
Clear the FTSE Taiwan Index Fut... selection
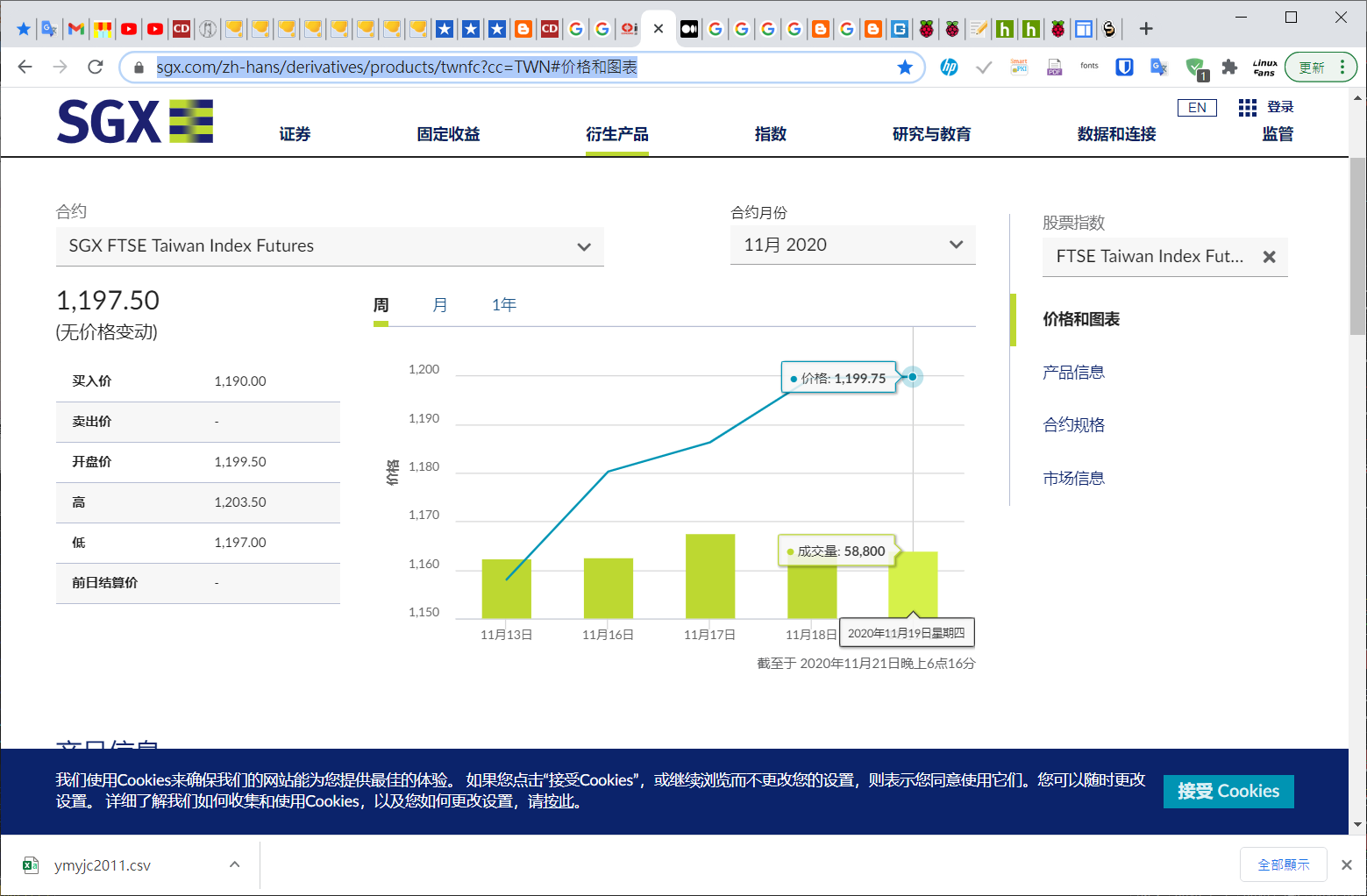[1269, 257]
